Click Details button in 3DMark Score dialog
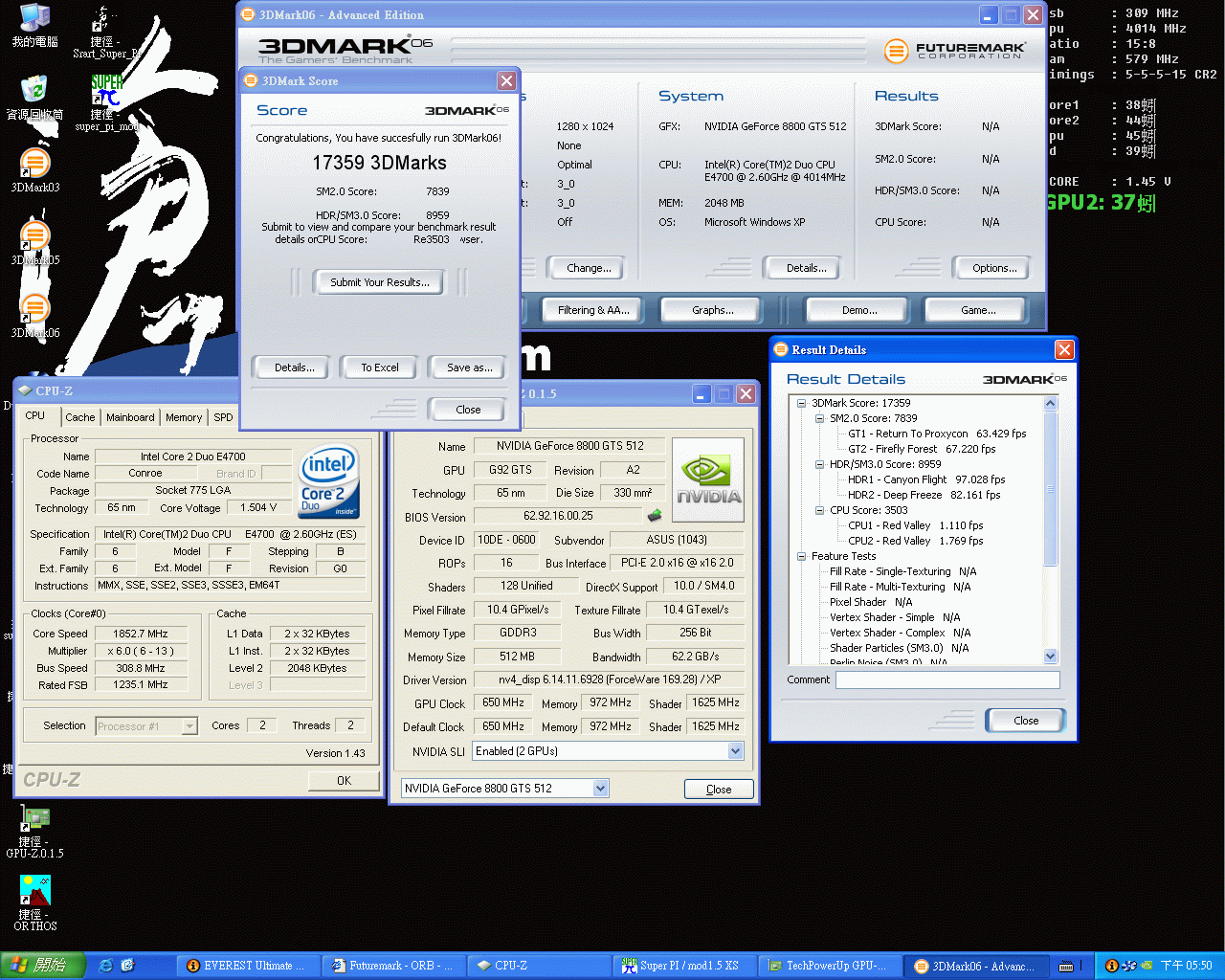Viewport: 1225px width, 980px height. click(x=295, y=367)
